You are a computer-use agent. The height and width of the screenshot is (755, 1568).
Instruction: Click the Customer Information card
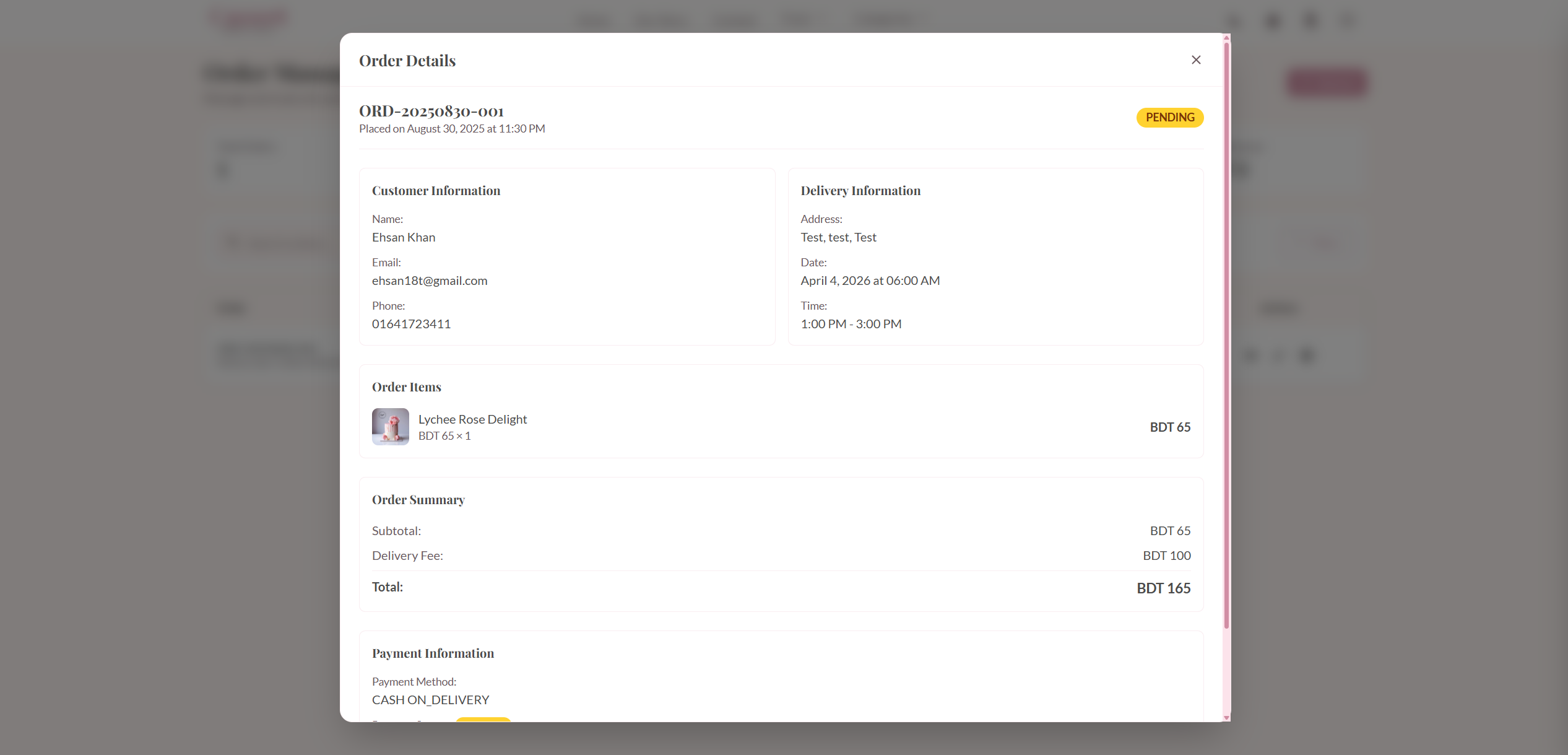click(x=567, y=256)
